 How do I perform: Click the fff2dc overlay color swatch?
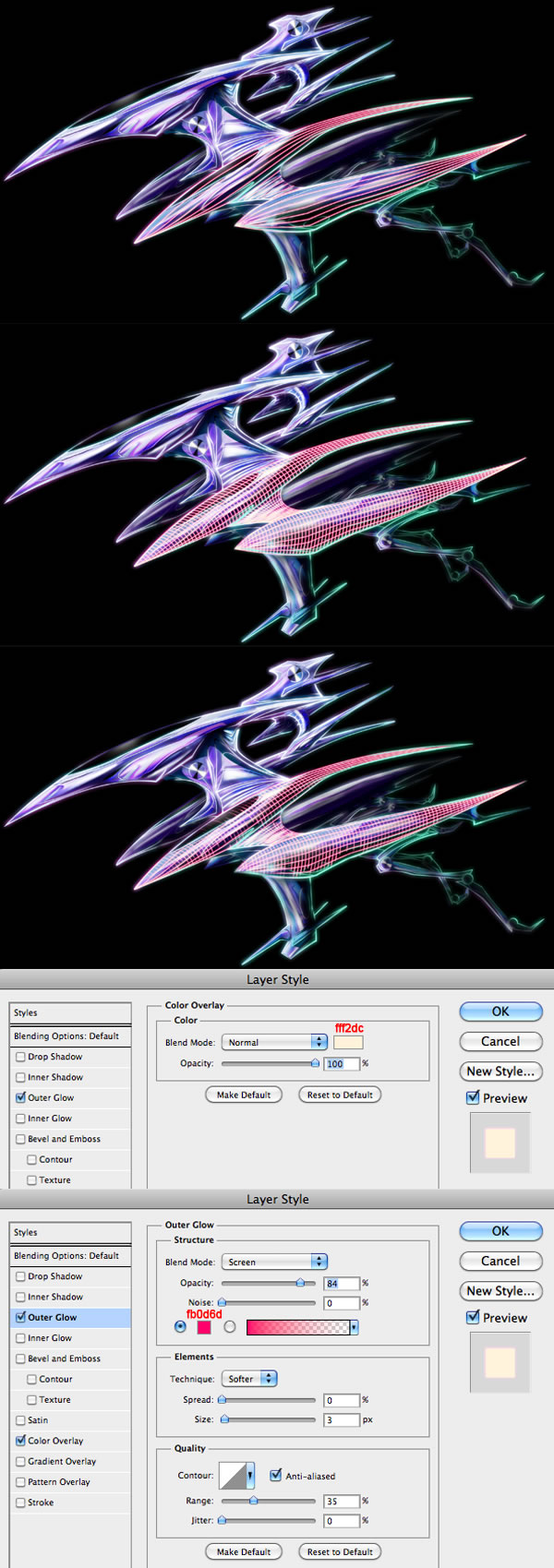point(348,1042)
